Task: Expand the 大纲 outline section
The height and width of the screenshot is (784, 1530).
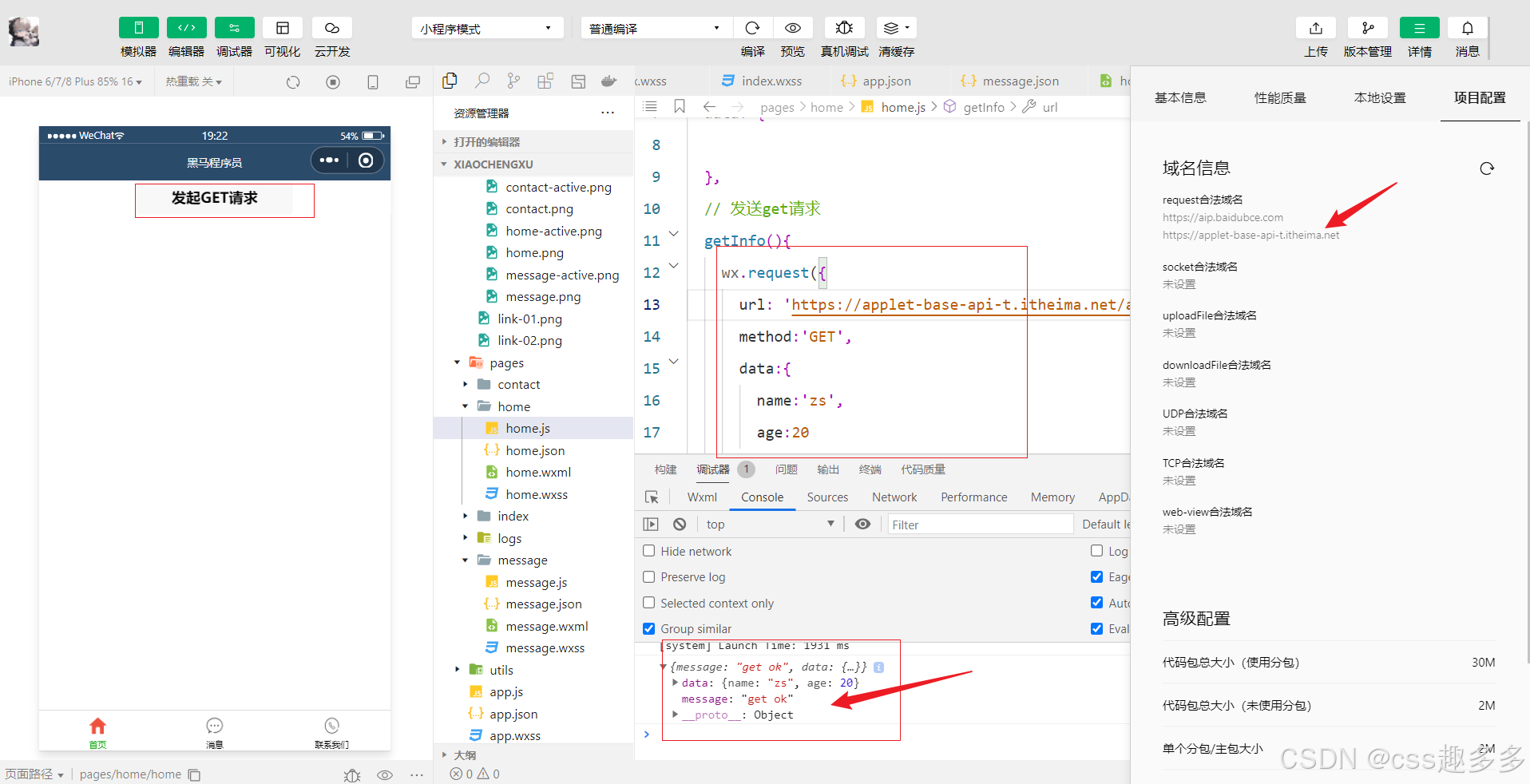Action: 533,754
